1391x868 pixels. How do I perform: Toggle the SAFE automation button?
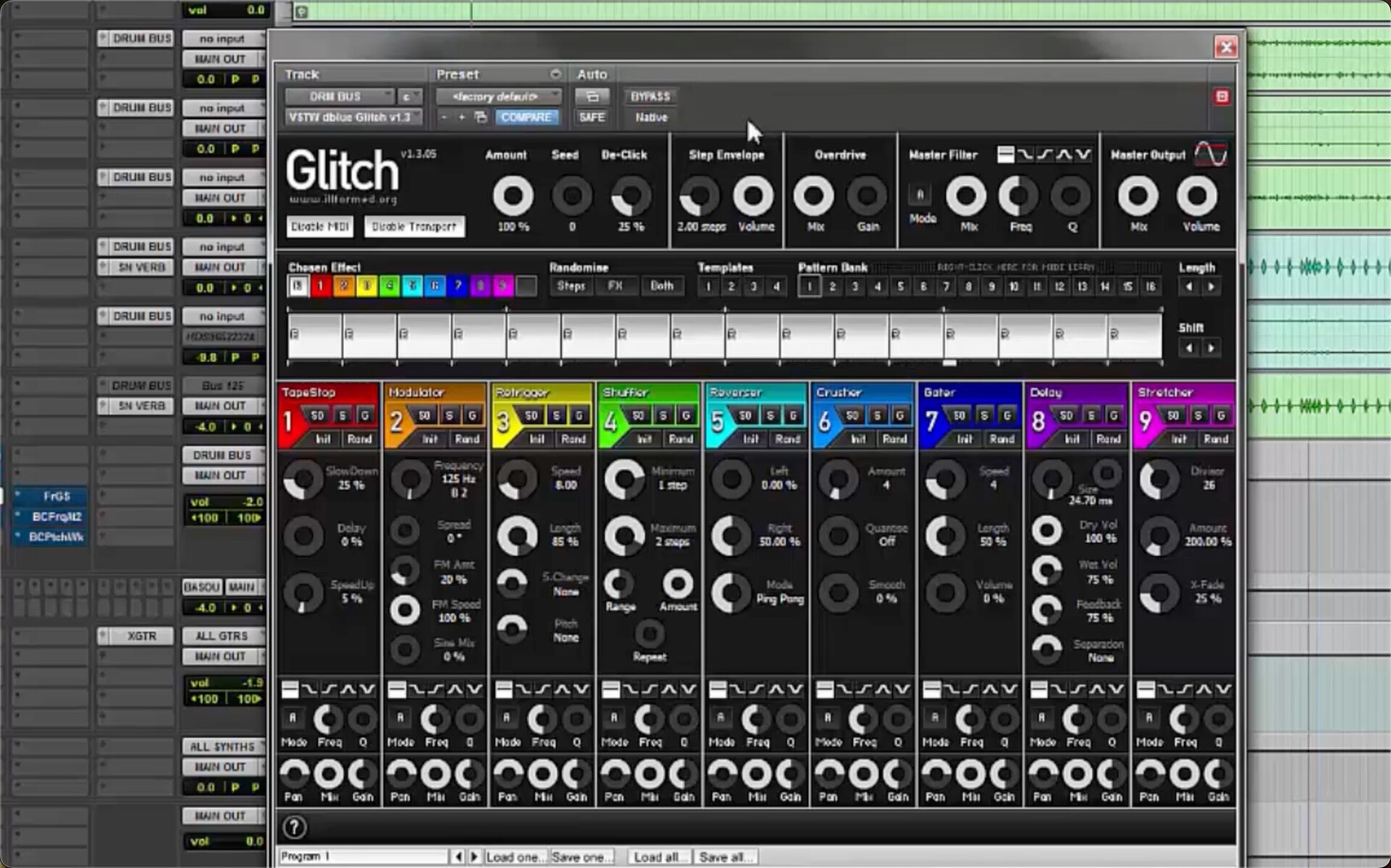point(592,117)
